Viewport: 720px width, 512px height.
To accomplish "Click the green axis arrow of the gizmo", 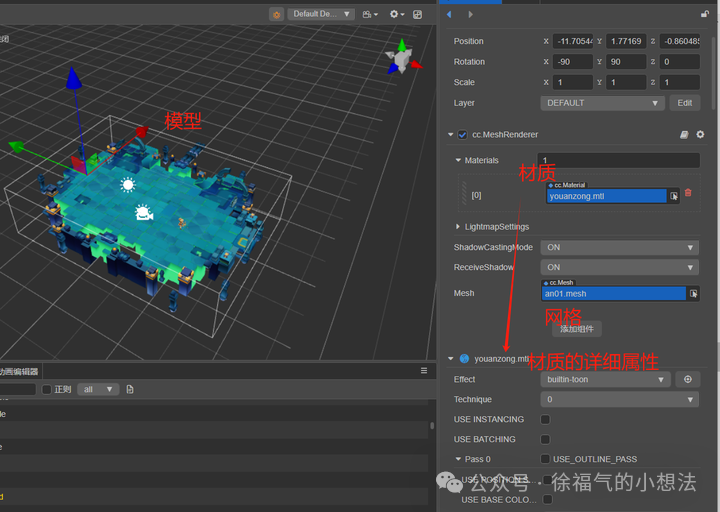I will click(x=16, y=146).
